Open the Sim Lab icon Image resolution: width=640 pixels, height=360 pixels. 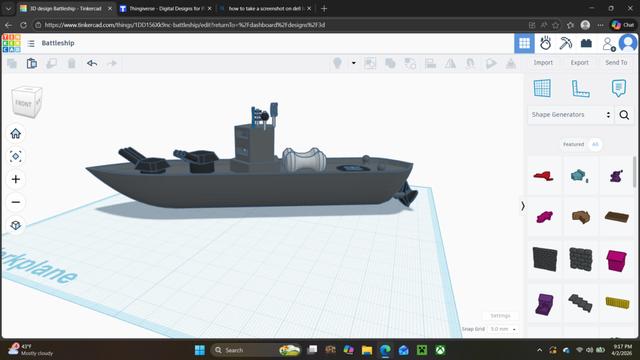[x=545, y=43]
